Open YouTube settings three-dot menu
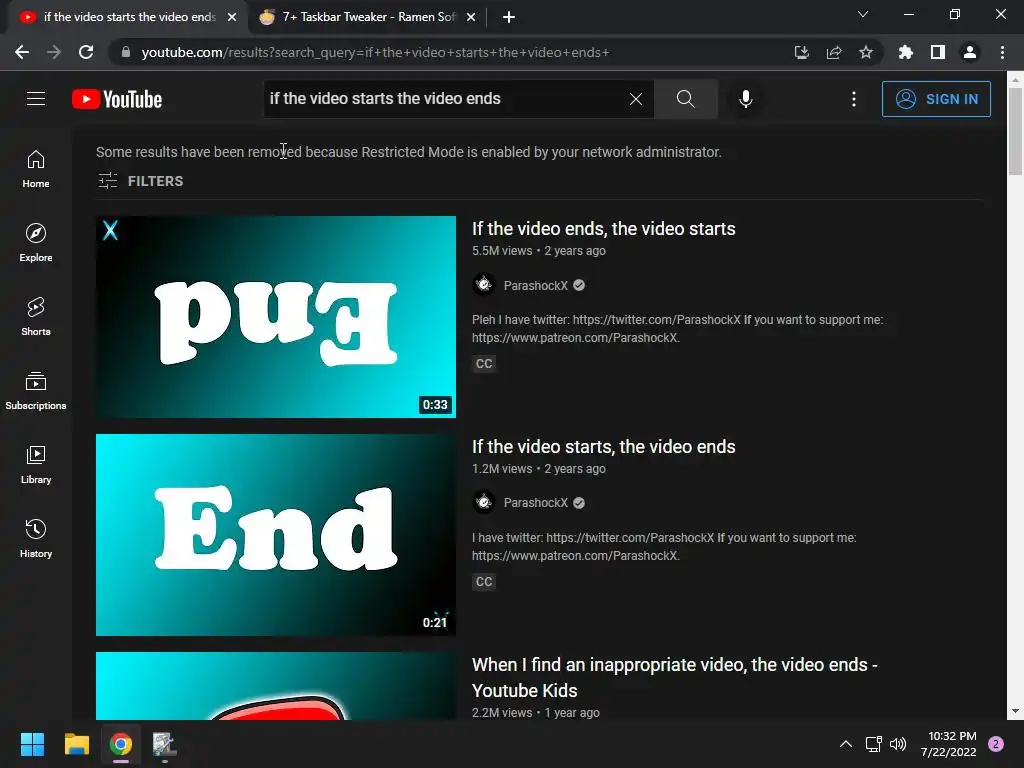 point(854,99)
